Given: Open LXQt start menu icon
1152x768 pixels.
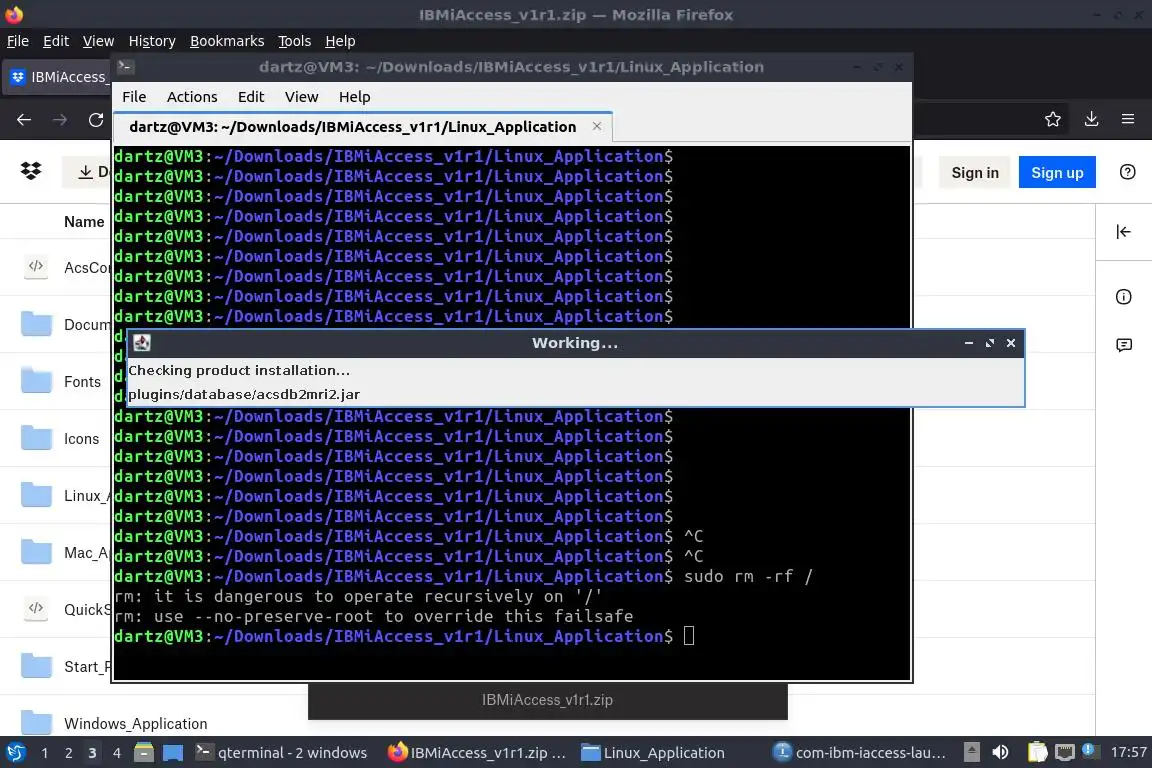Looking at the screenshot, I should pos(16,753).
